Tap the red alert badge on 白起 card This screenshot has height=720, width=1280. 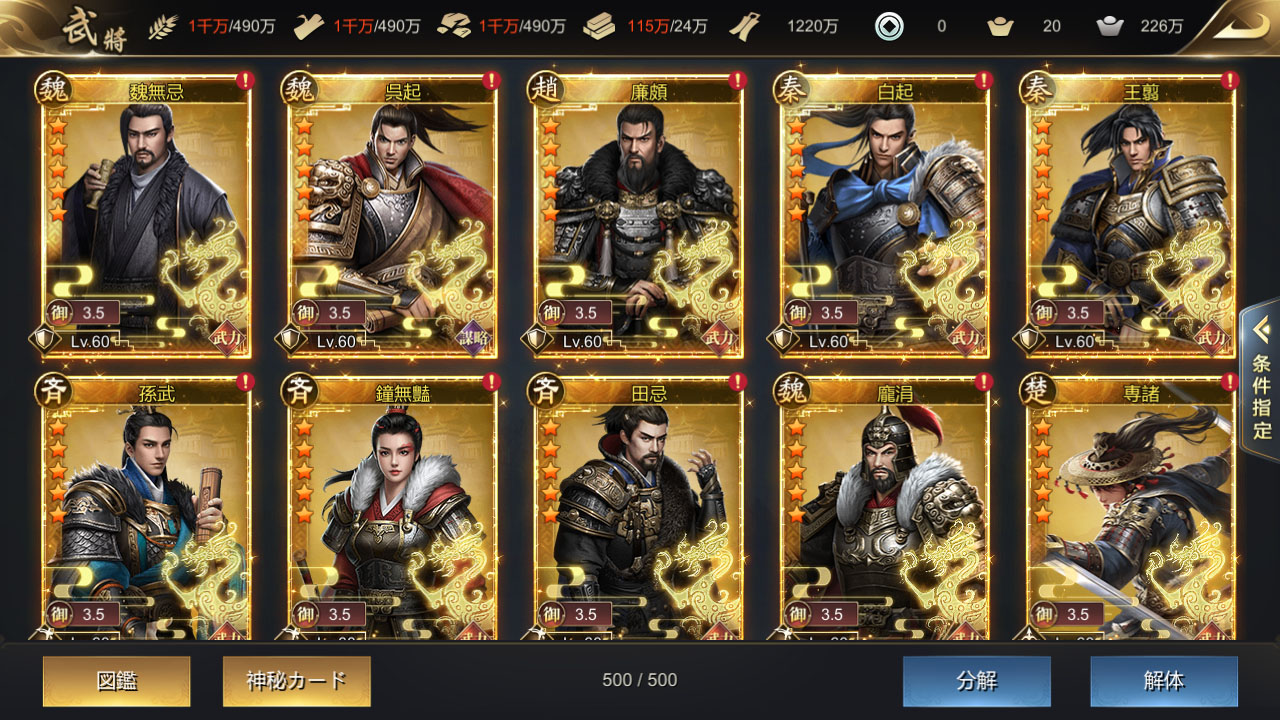pyautogui.click(x=983, y=80)
